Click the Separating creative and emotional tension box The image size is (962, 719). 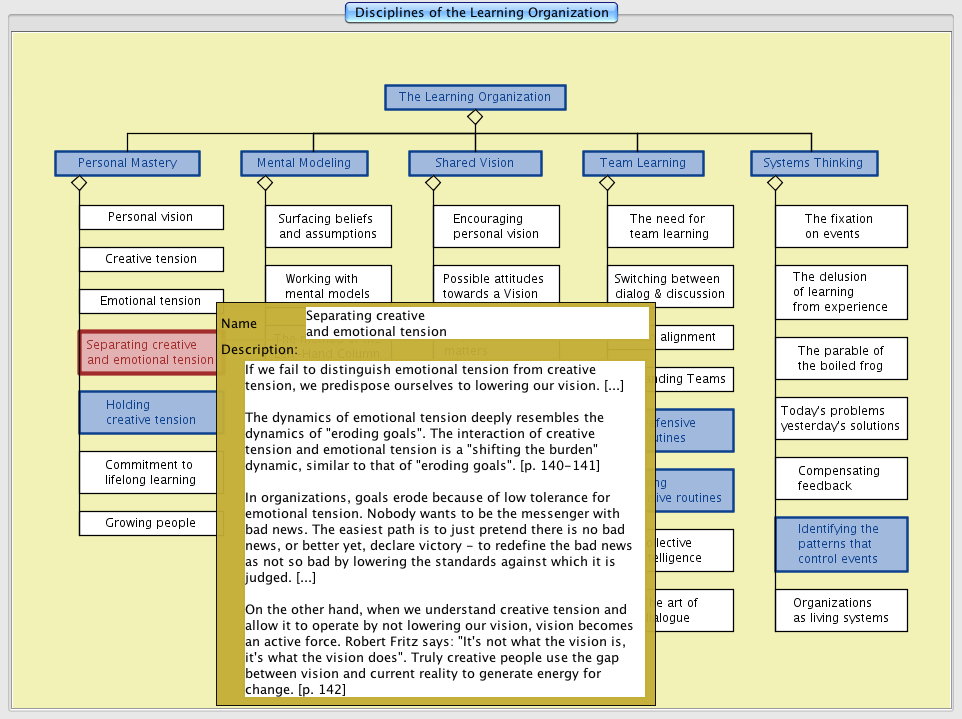(x=148, y=353)
